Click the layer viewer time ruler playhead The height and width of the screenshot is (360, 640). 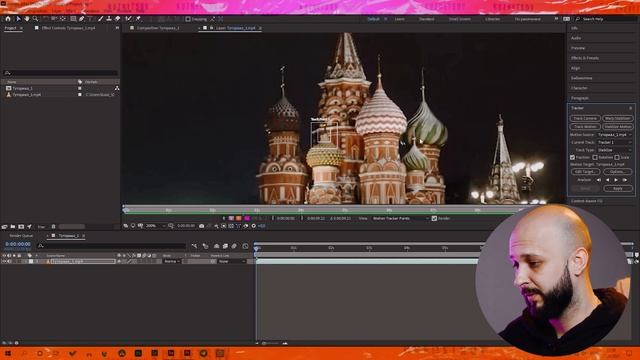[x=126, y=210]
